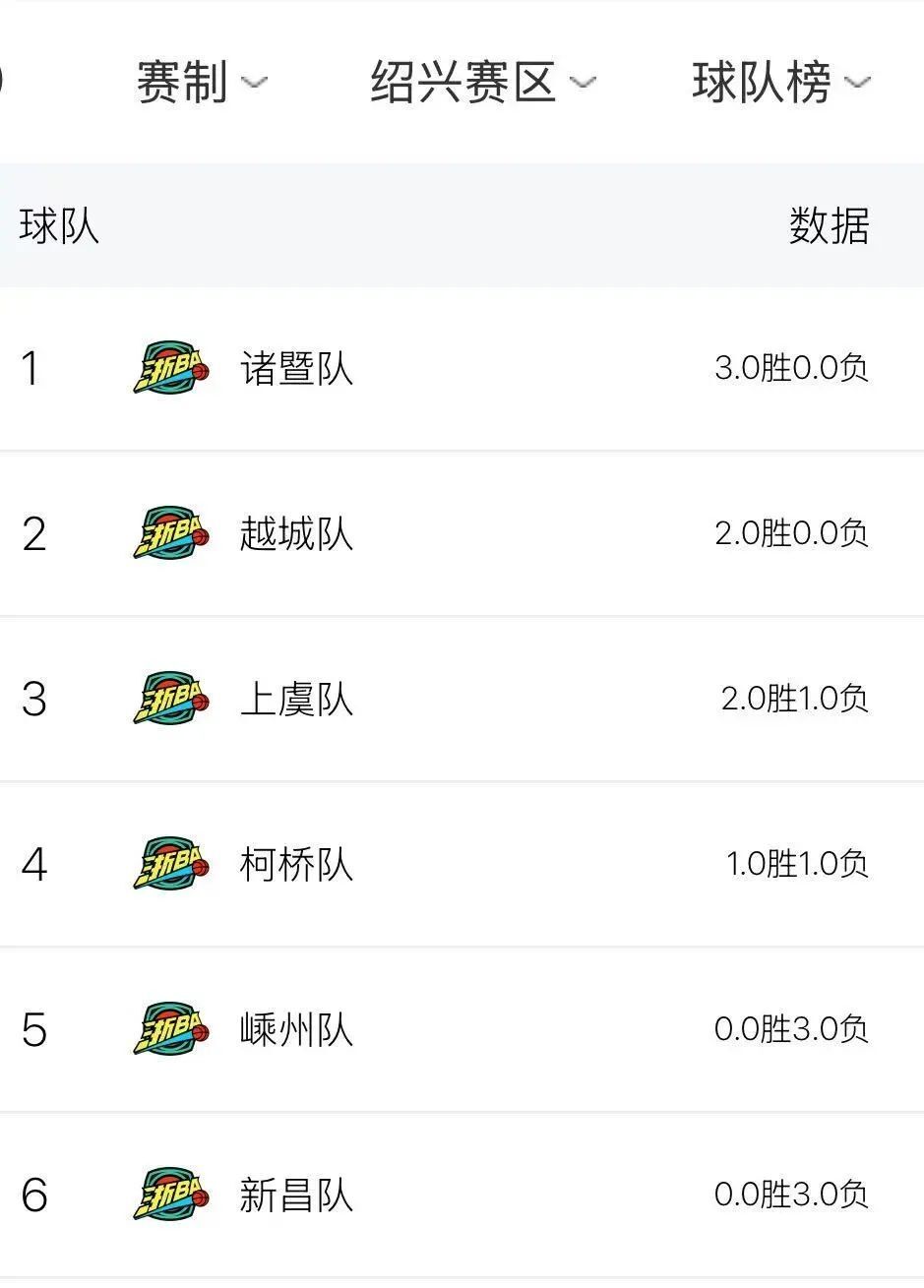
Task: Select the 球队榜 ranking menu
Action: (762, 82)
